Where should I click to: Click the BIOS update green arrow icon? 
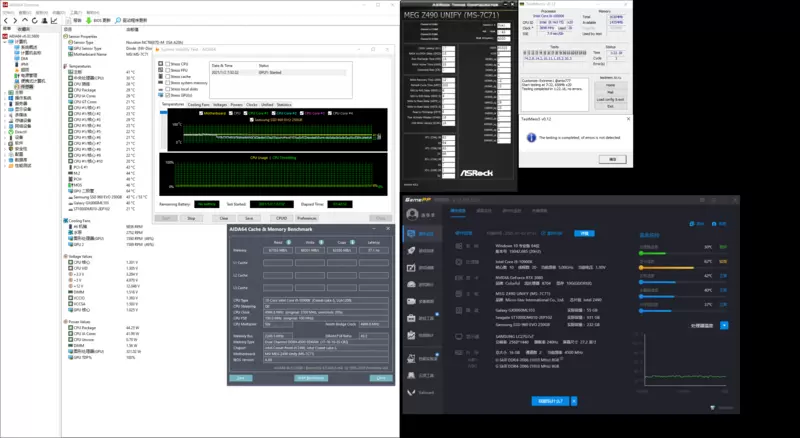tap(88, 20)
